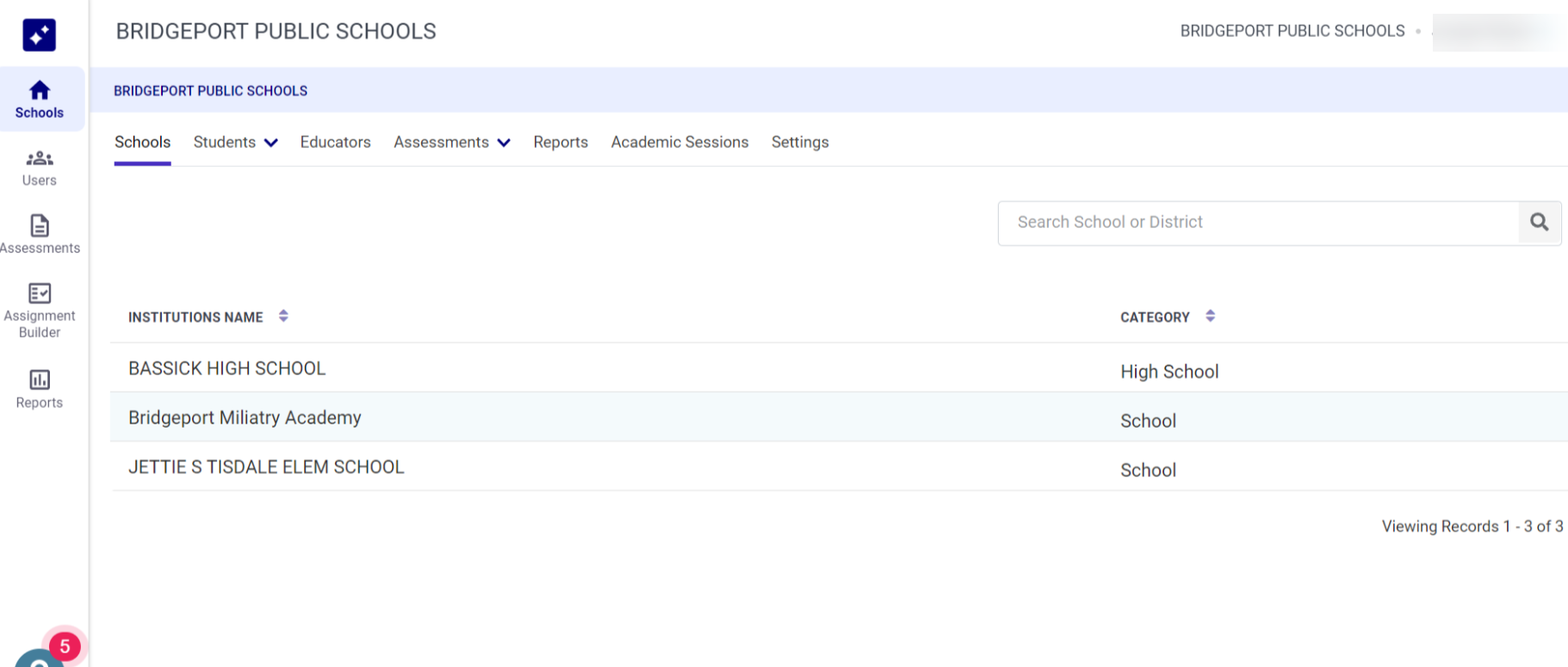
Task: Expand the Assessments dropdown in top navigation
Action: point(451,143)
